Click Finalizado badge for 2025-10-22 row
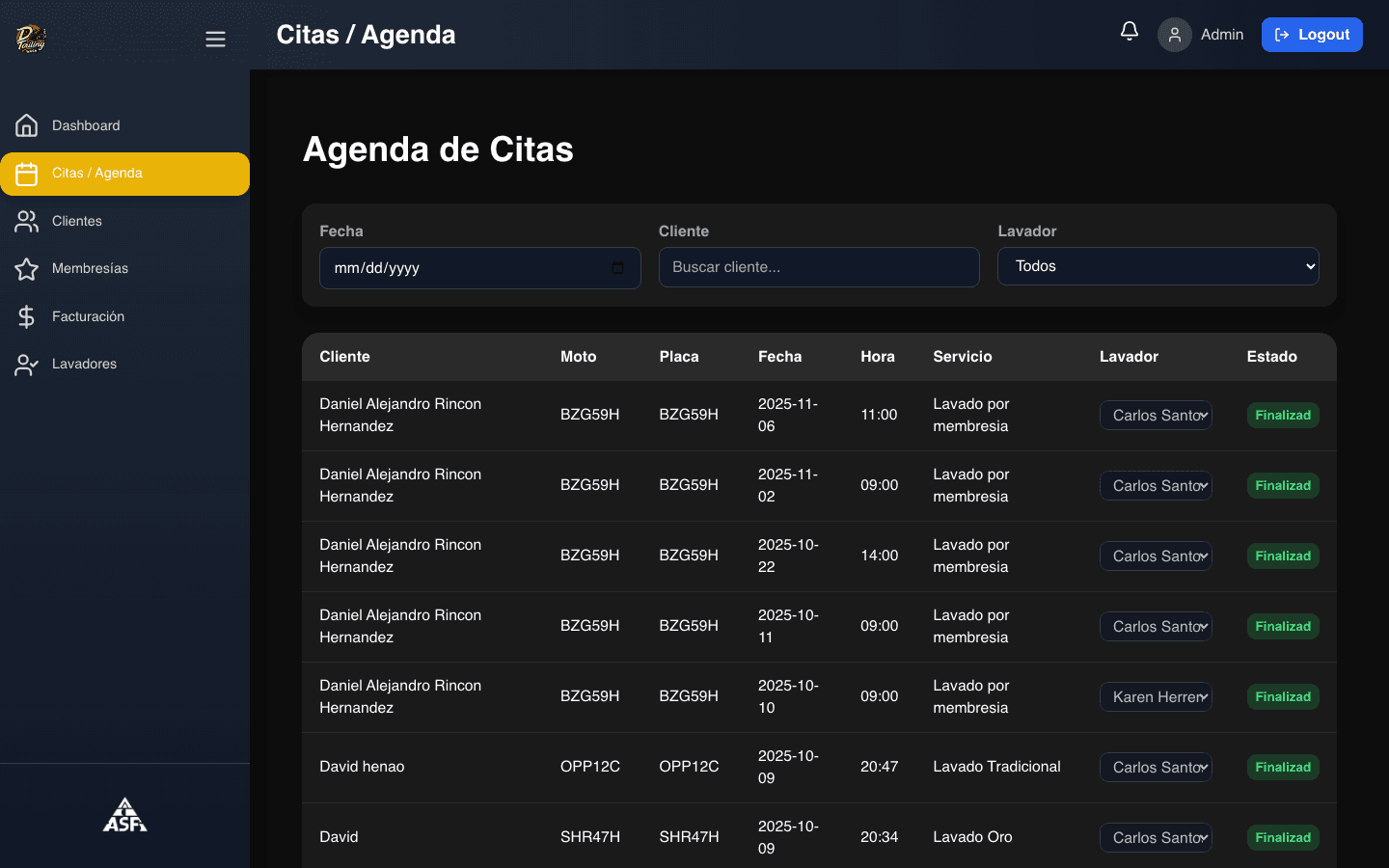Image resolution: width=1389 pixels, height=868 pixels. tap(1283, 556)
